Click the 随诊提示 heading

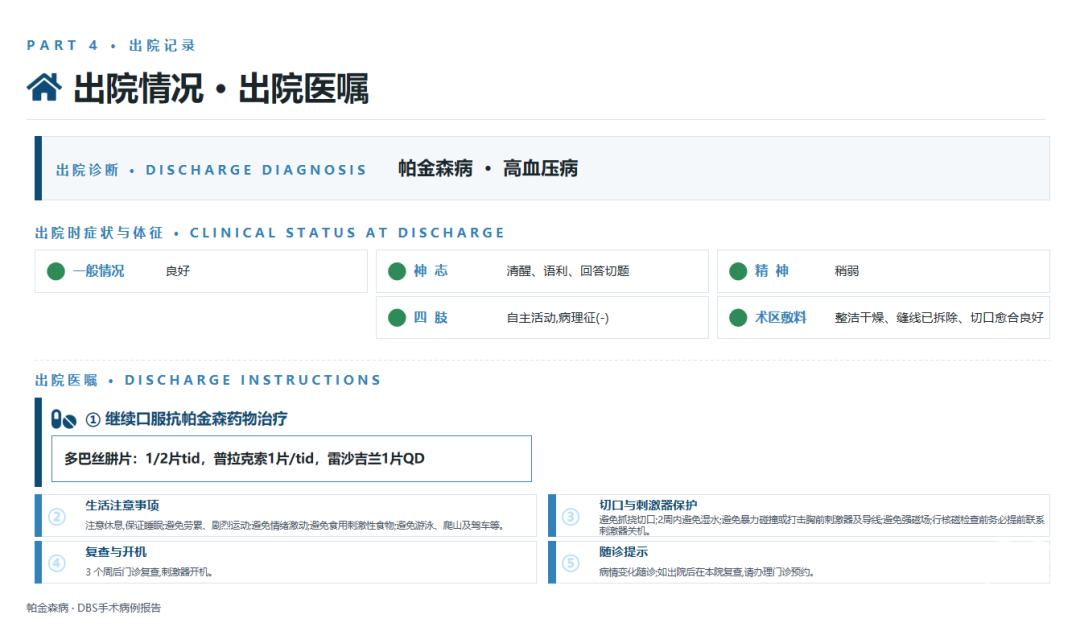[623, 552]
